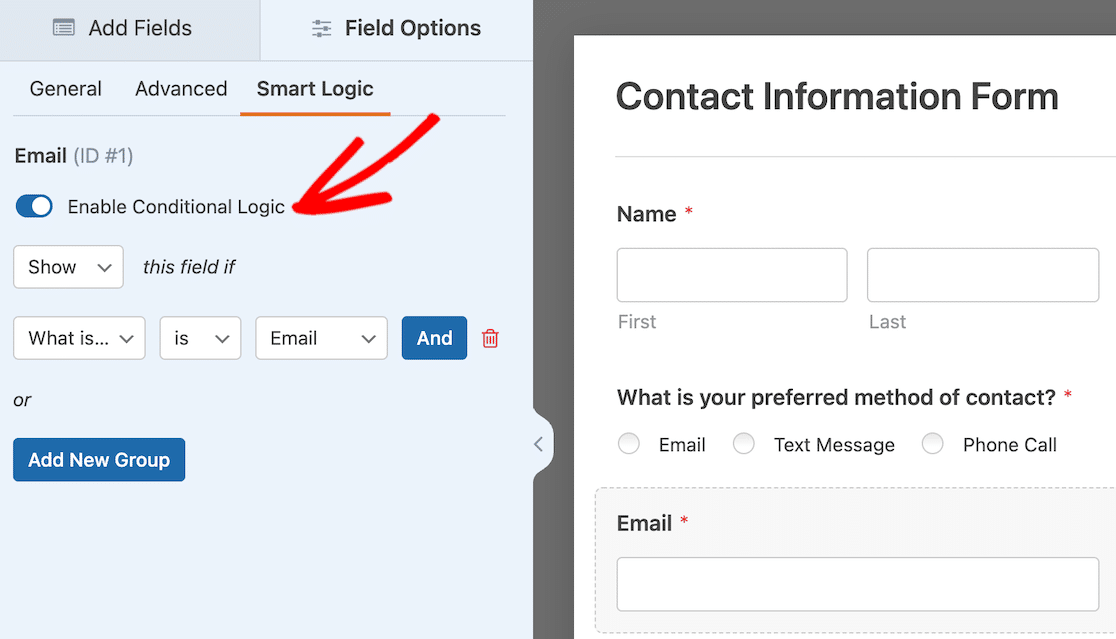The image size is (1116, 639).
Task: Select the Email radio option
Action: (x=629, y=444)
